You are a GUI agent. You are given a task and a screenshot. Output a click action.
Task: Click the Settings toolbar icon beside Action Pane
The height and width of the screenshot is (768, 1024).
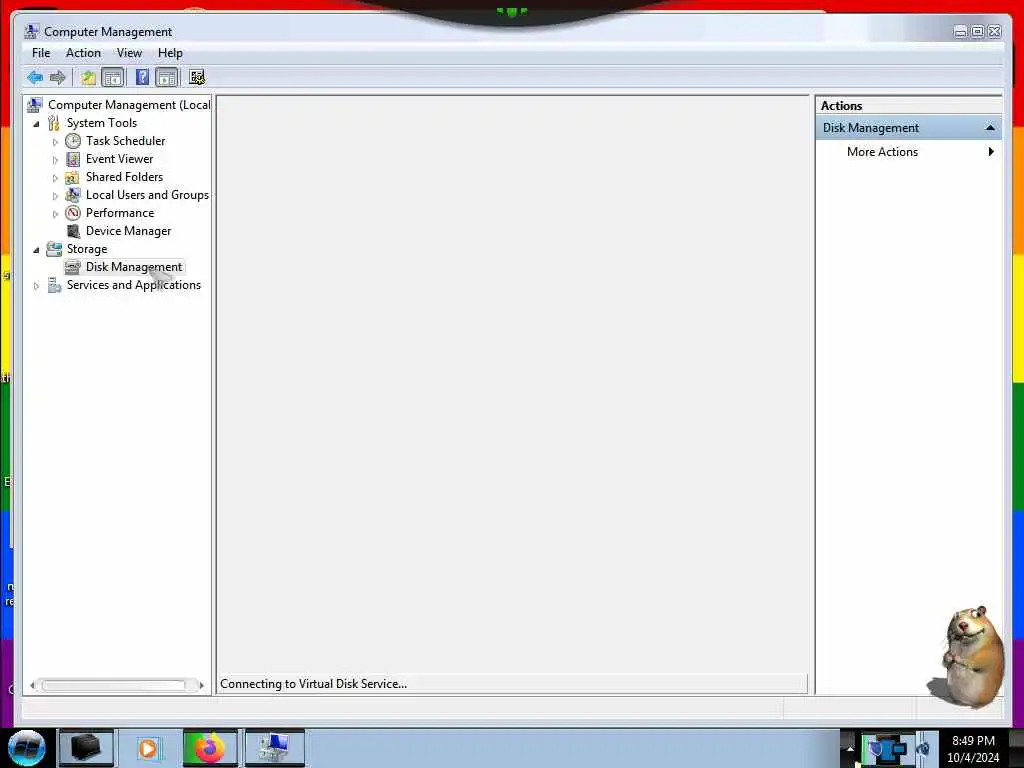click(197, 78)
